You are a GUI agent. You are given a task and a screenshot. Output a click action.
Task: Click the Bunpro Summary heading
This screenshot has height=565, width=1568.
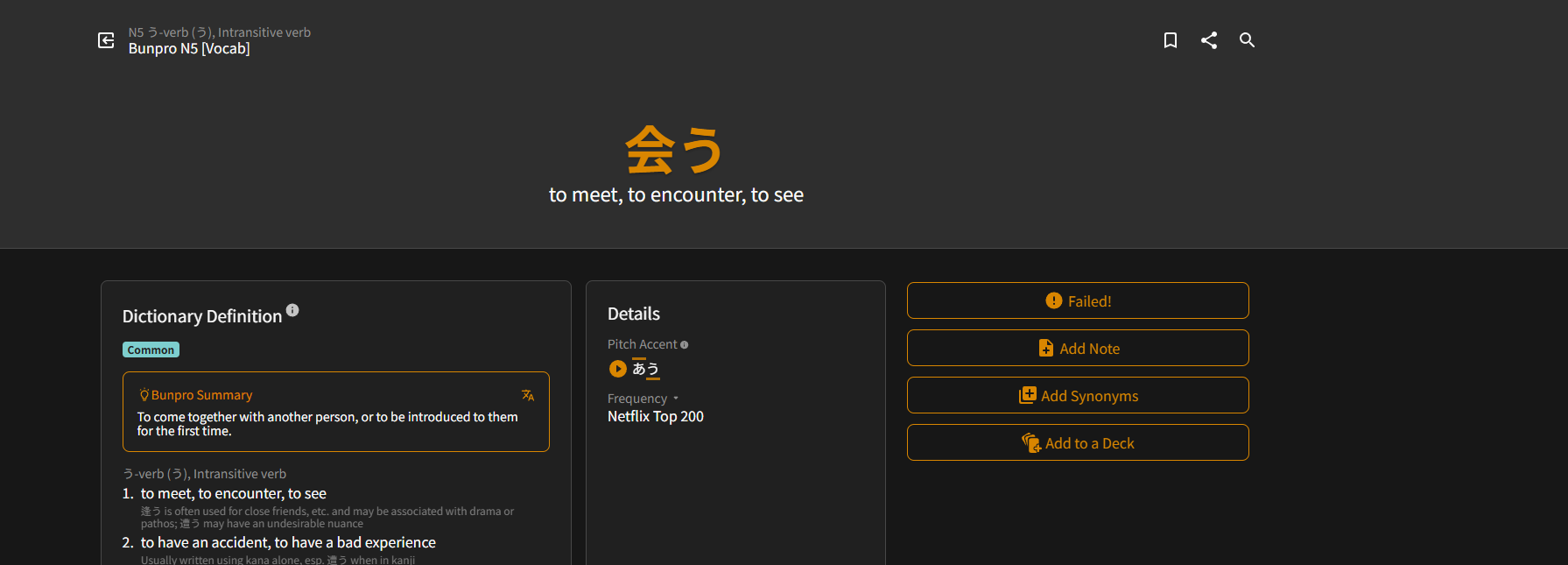pos(201,395)
